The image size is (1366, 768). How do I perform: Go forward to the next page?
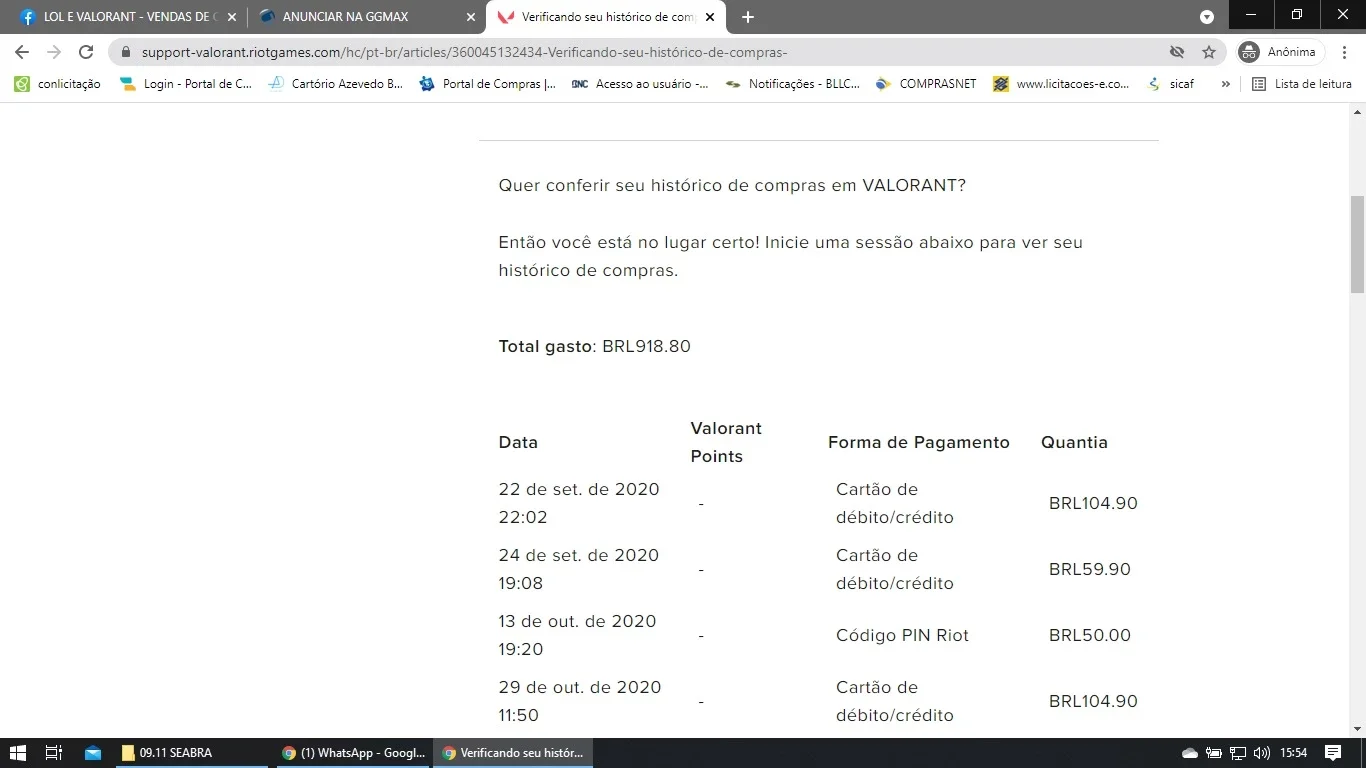pyautogui.click(x=54, y=52)
